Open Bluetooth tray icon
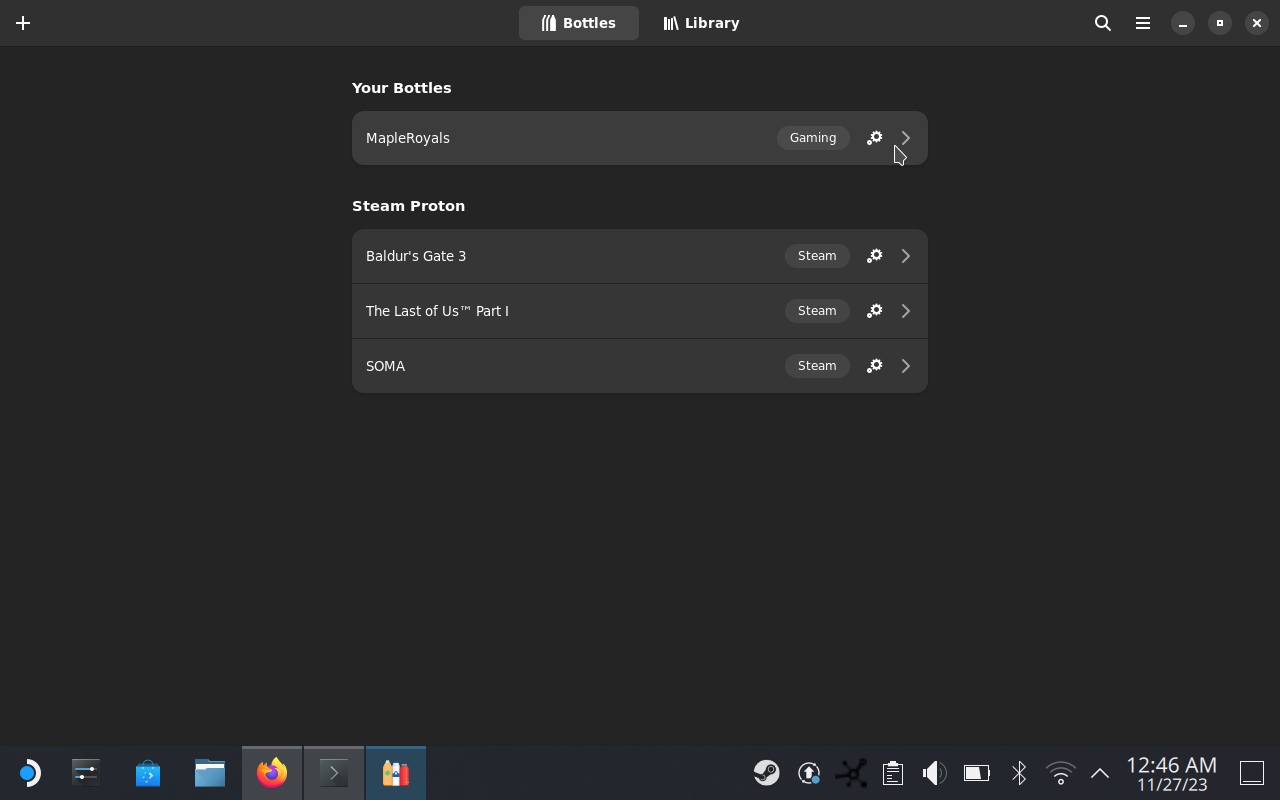Image resolution: width=1280 pixels, height=800 pixels. [x=1018, y=773]
